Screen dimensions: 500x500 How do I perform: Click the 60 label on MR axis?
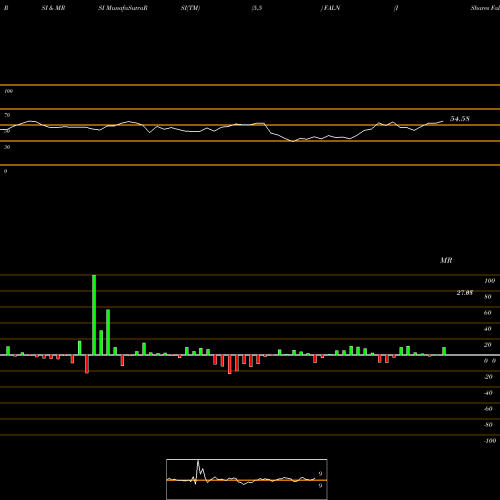coord(488,313)
